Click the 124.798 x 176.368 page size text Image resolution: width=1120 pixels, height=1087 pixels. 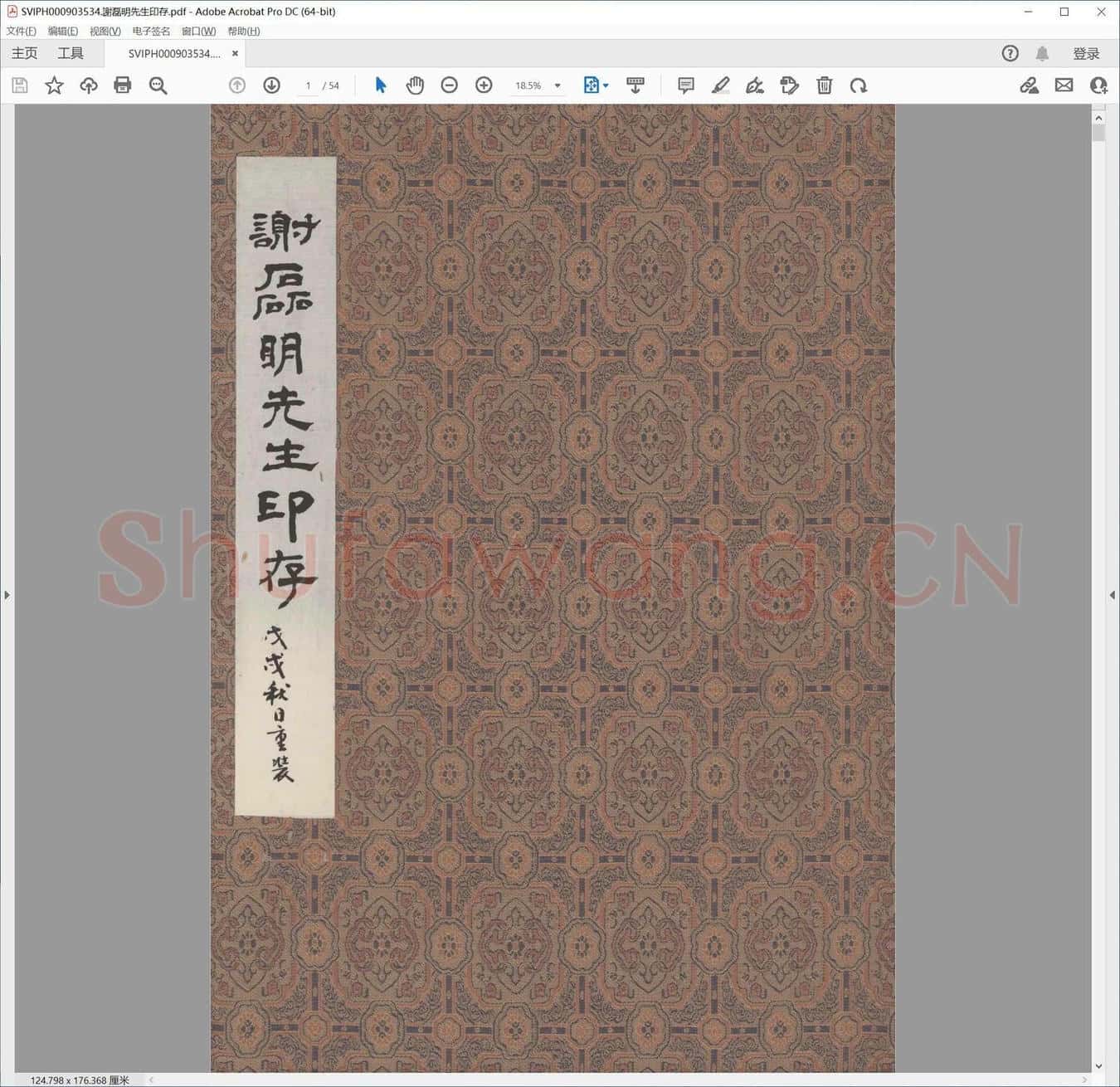[x=80, y=1080]
